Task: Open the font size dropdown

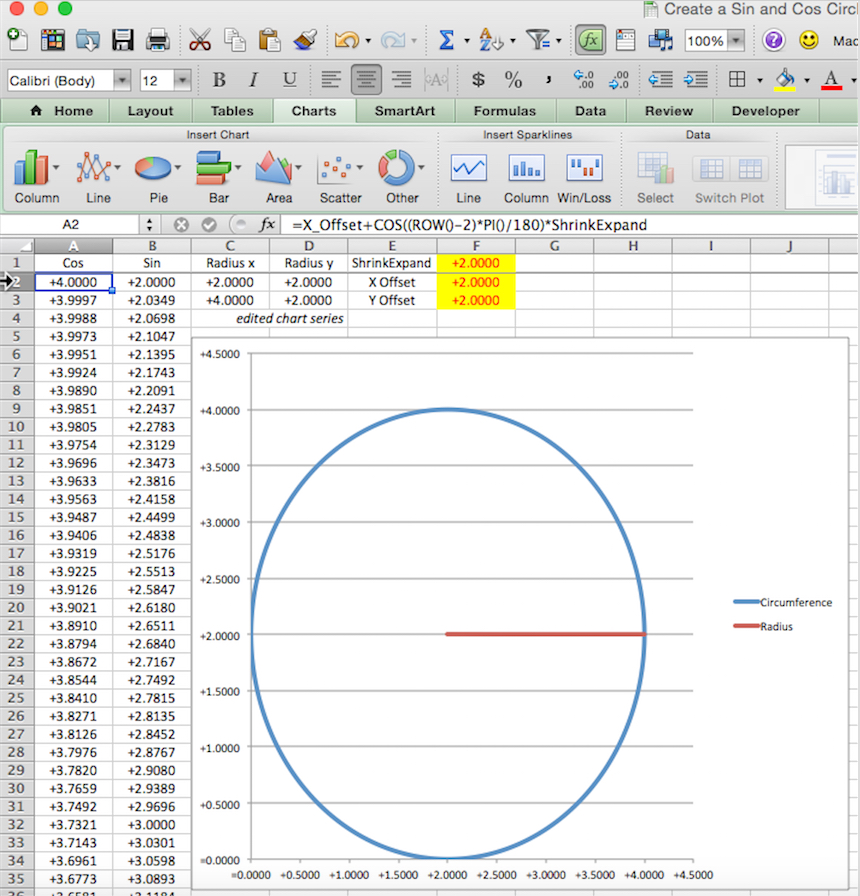Action: click(182, 81)
